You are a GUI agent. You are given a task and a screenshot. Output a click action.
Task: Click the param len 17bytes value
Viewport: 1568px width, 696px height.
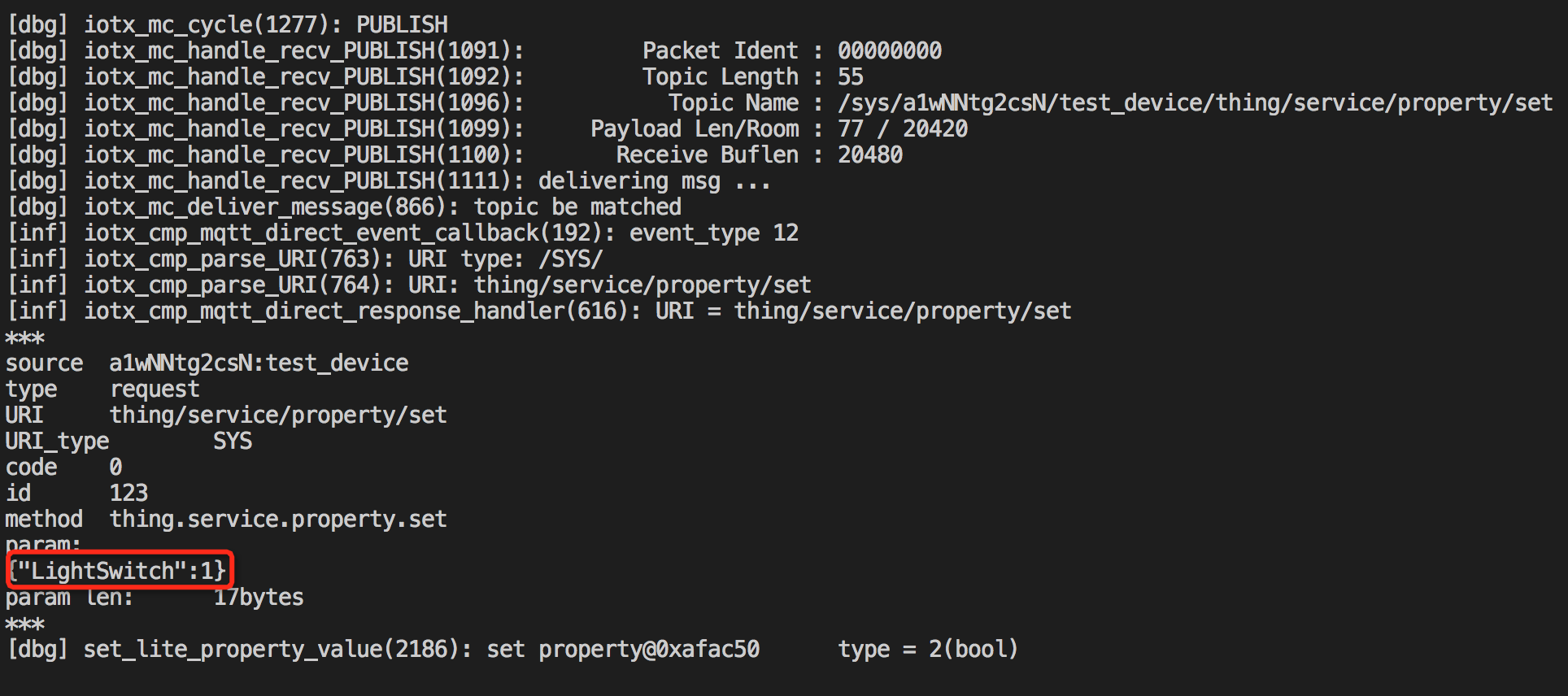tap(259, 597)
